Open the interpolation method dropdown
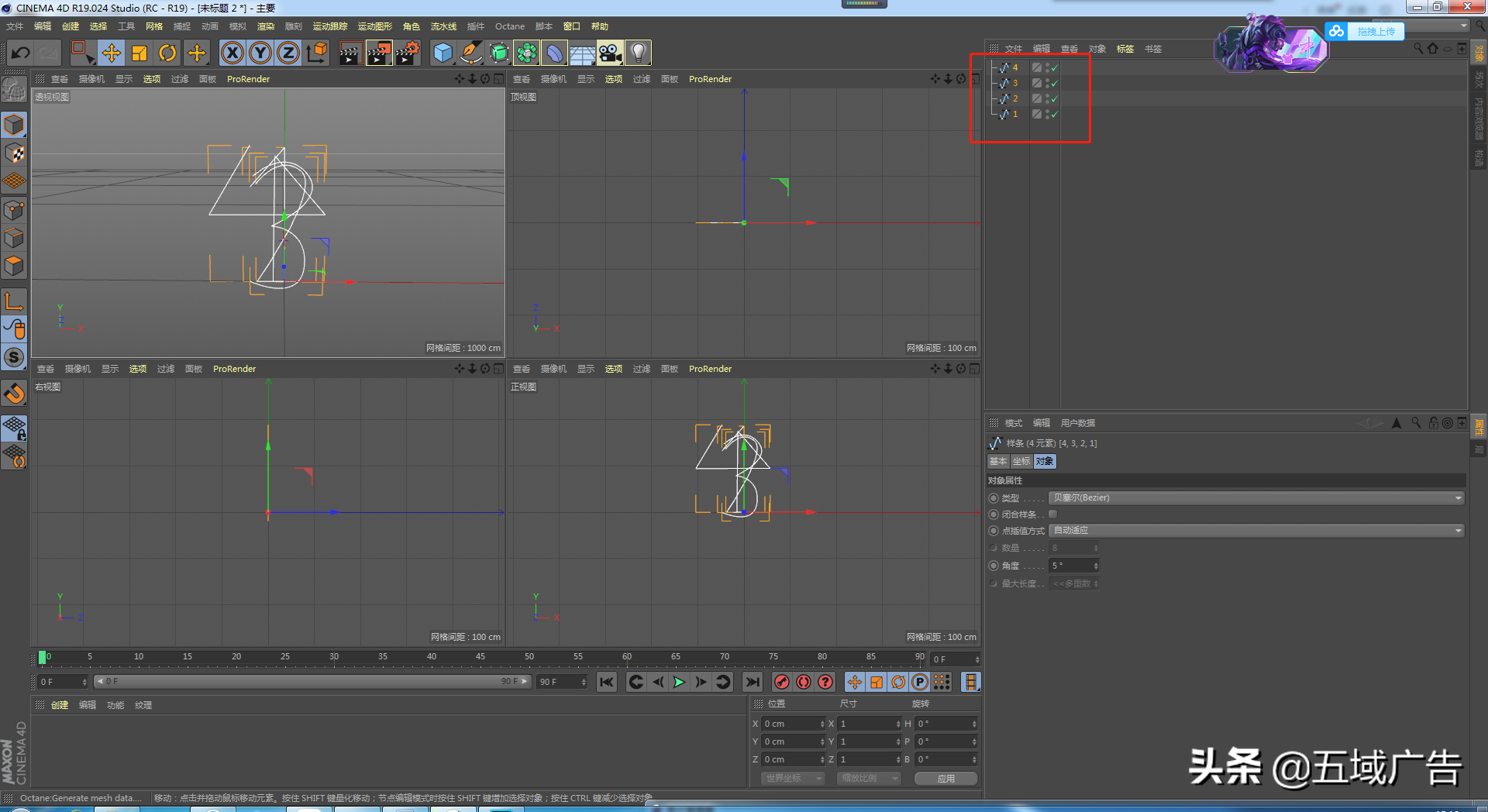Screen dimensions: 1488x812 [1256, 531]
